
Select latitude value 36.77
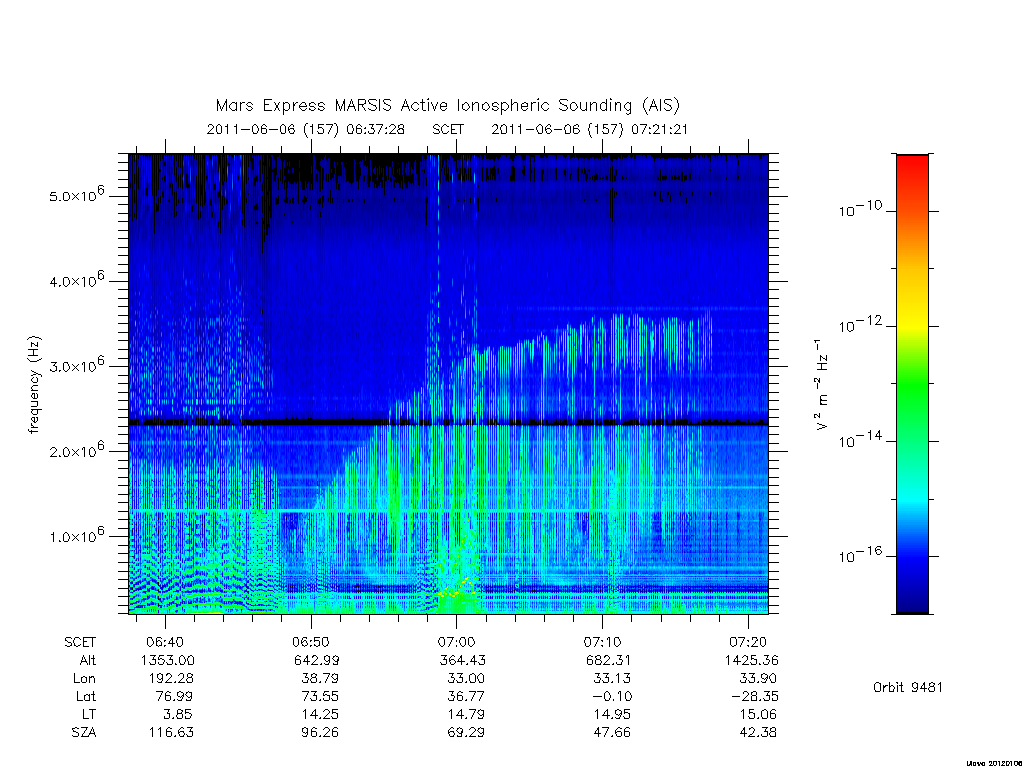[x=466, y=697]
